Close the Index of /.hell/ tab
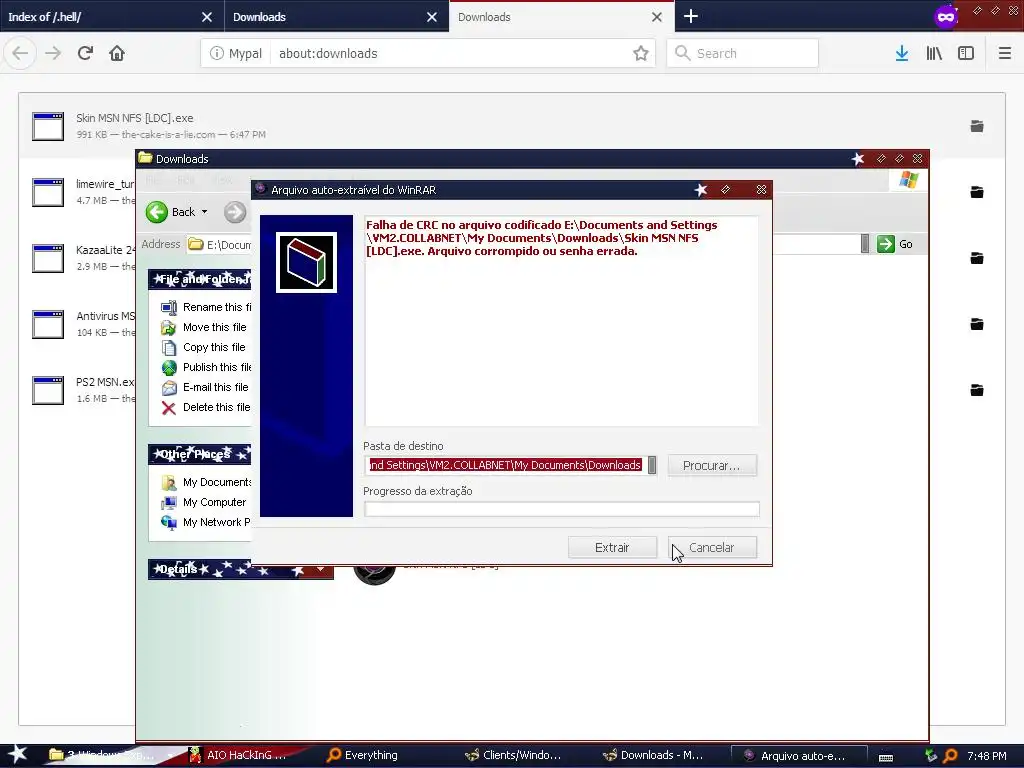 [x=207, y=17]
